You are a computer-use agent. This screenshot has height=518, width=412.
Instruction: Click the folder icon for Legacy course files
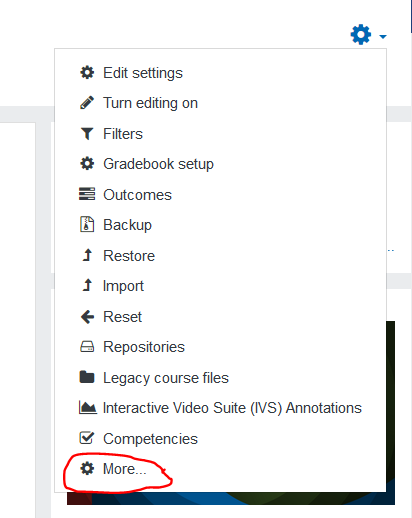coord(87,377)
